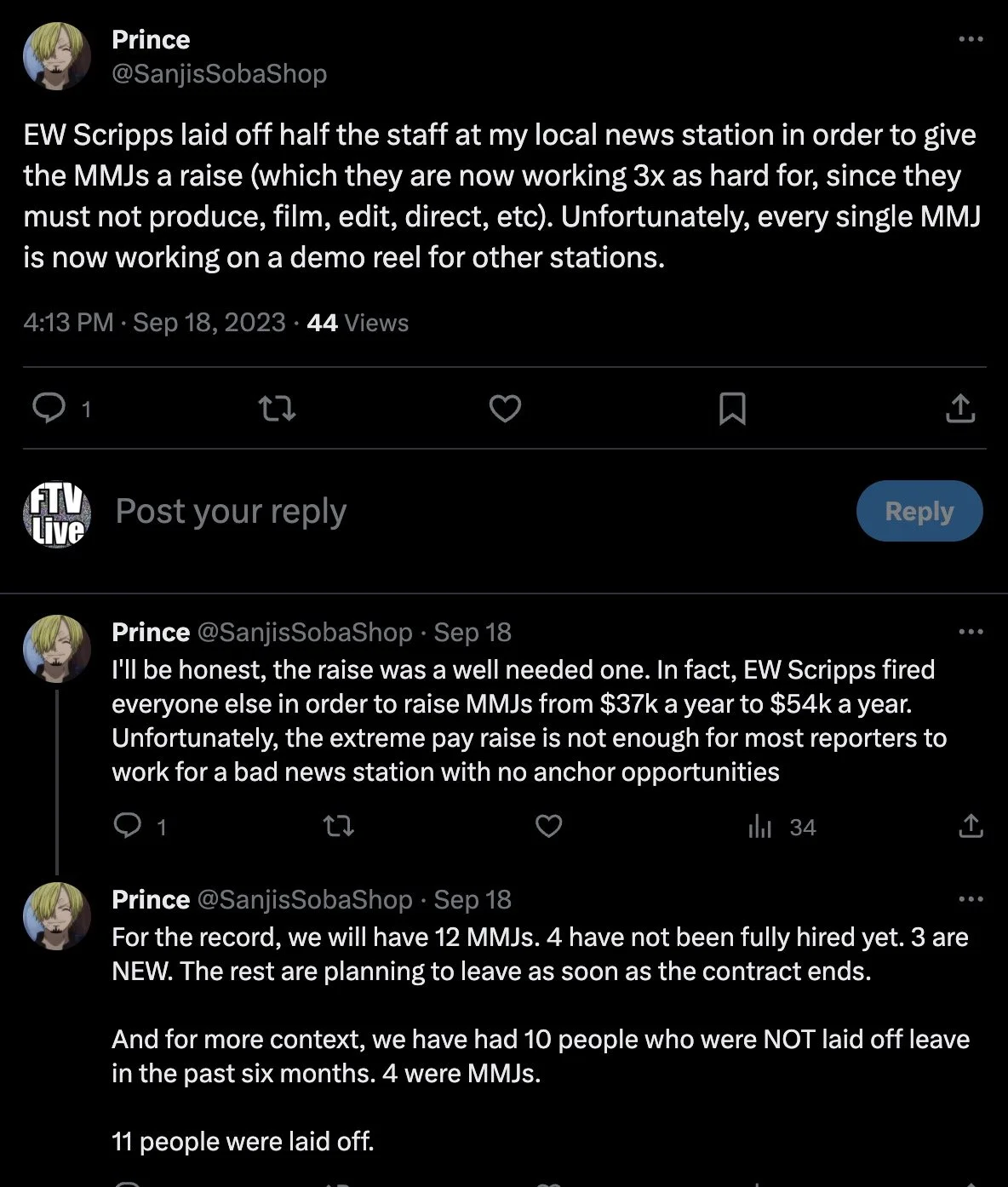Open the FTV Live profile avatar
Image resolution: width=1008 pixels, height=1187 pixels.
click(56, 513)
